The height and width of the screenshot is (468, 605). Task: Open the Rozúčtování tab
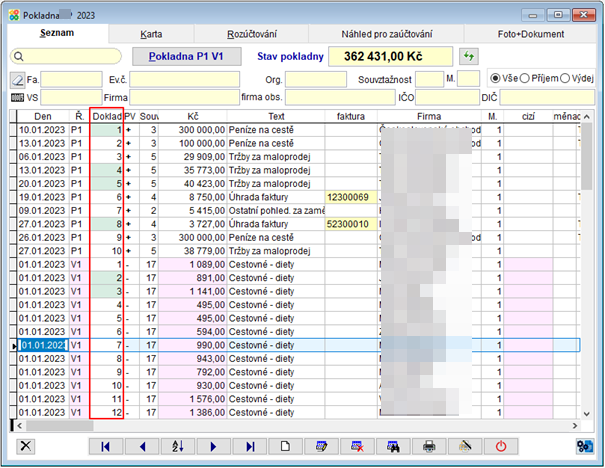coord(252,34)
